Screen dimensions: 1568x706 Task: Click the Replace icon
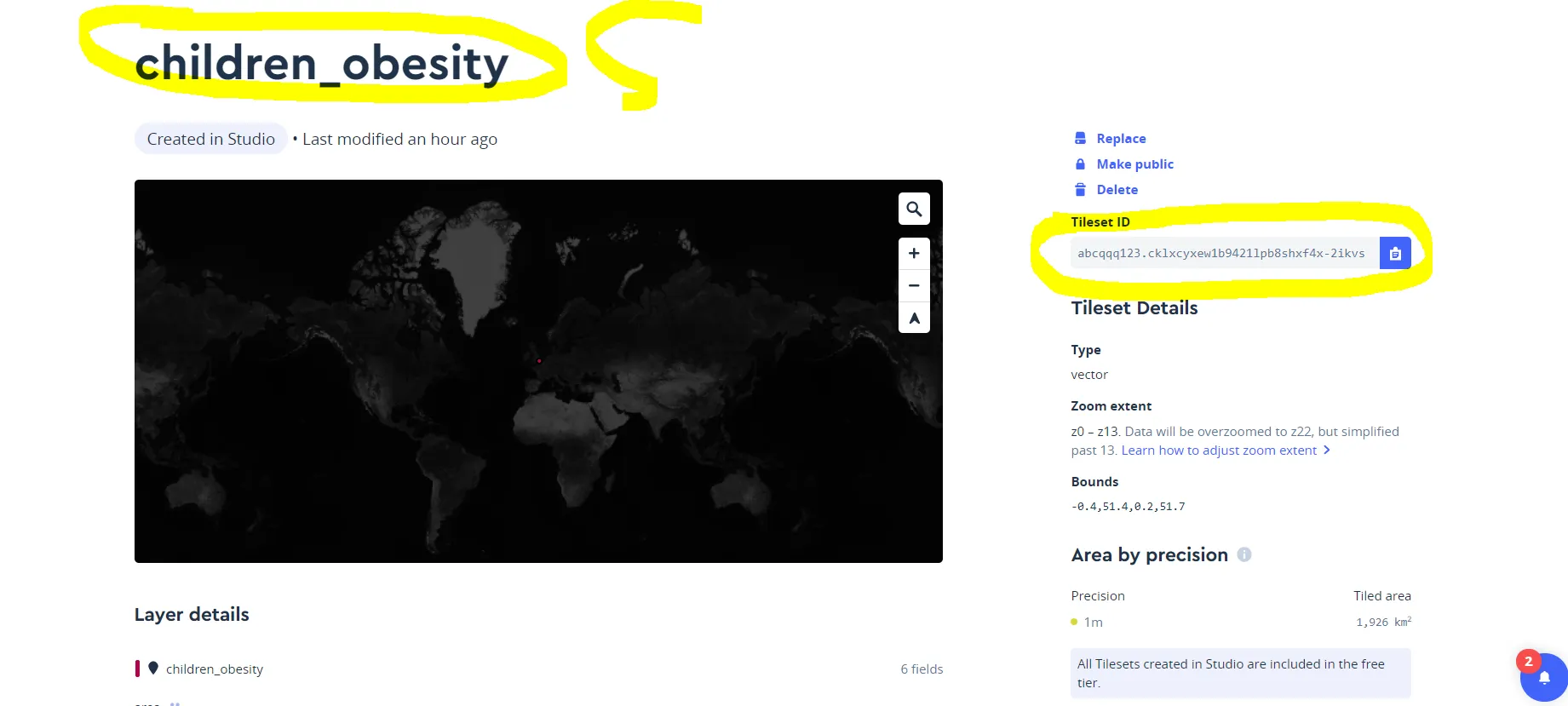point(1080,138)
